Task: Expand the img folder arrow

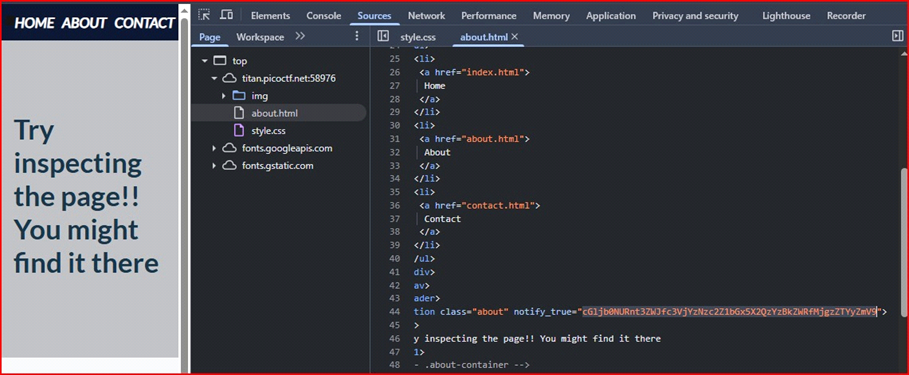Action: [x=223, y=96]
